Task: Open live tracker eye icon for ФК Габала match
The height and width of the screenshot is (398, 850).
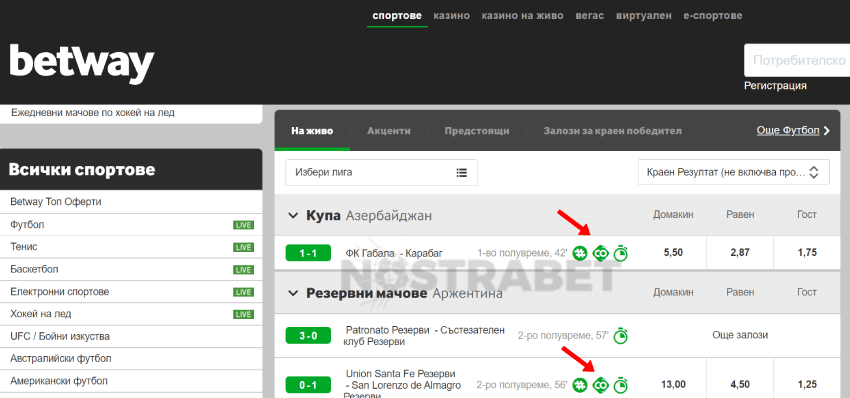Action: pos(601,253)
